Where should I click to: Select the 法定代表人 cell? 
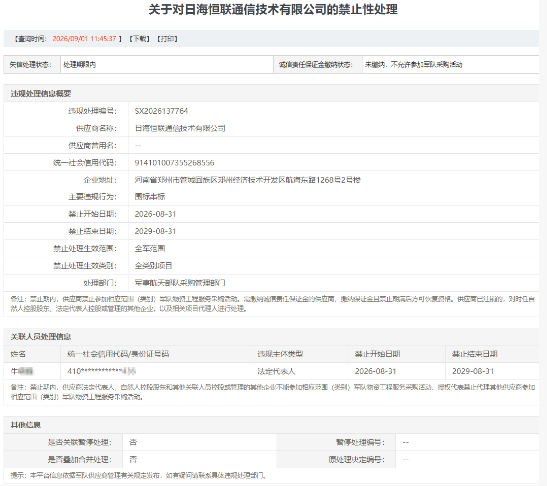tap(276, 371)
